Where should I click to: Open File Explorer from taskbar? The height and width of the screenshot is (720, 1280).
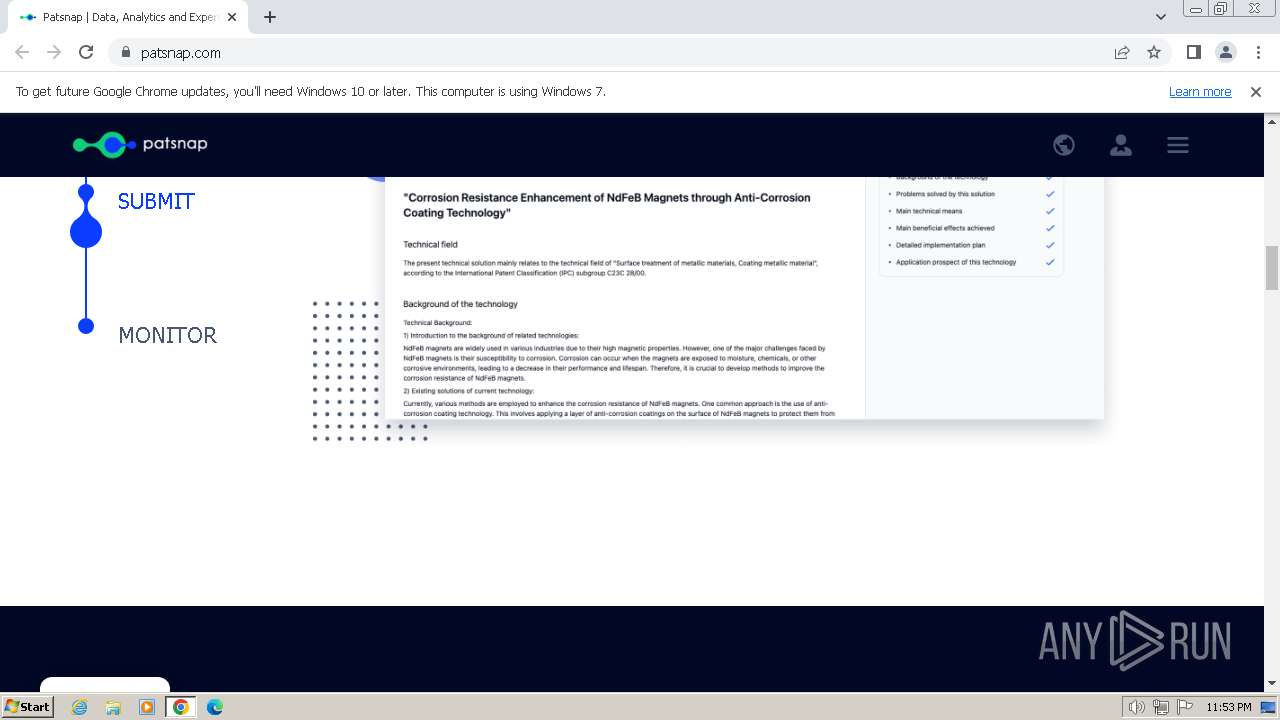click(113, 707)
